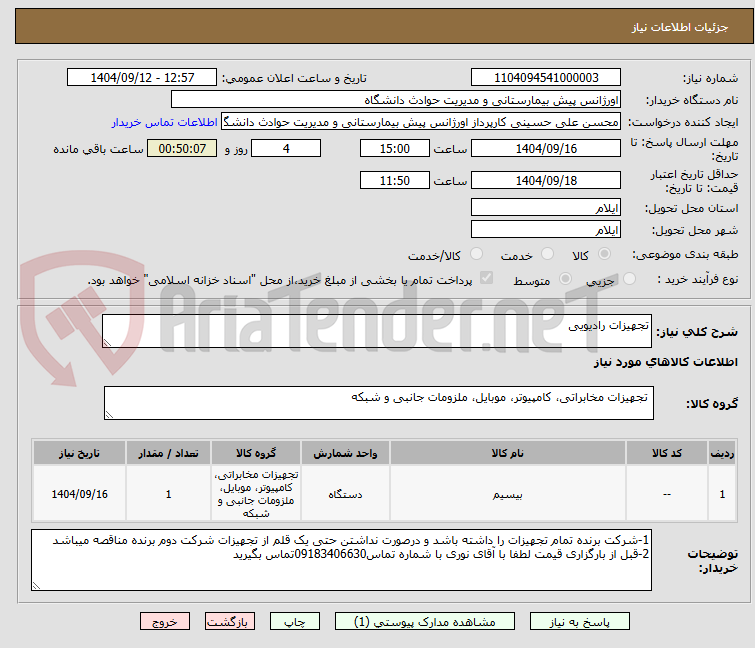
Task: Click the remaining days field showing 4
Action: coord(286,148)
